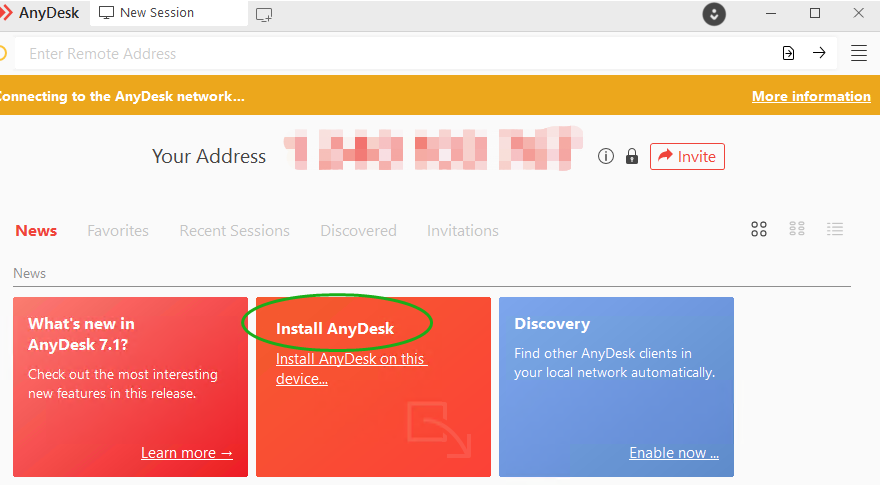Click the What's new in AnyDesk 7.1 card
Viewport: 892px width, 485px height.
130,387
